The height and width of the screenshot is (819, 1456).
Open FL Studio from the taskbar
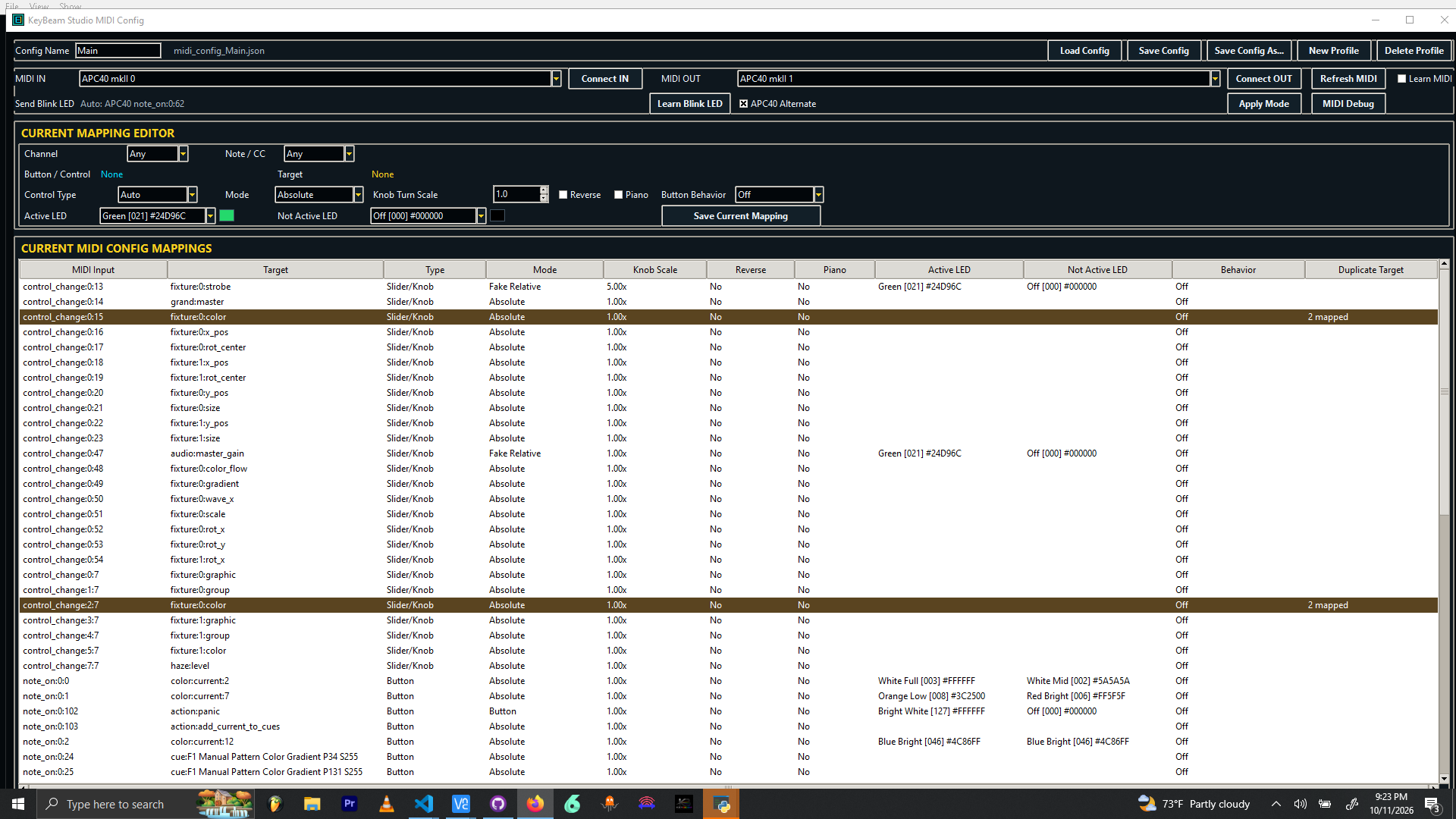click(x=275, y=804)
